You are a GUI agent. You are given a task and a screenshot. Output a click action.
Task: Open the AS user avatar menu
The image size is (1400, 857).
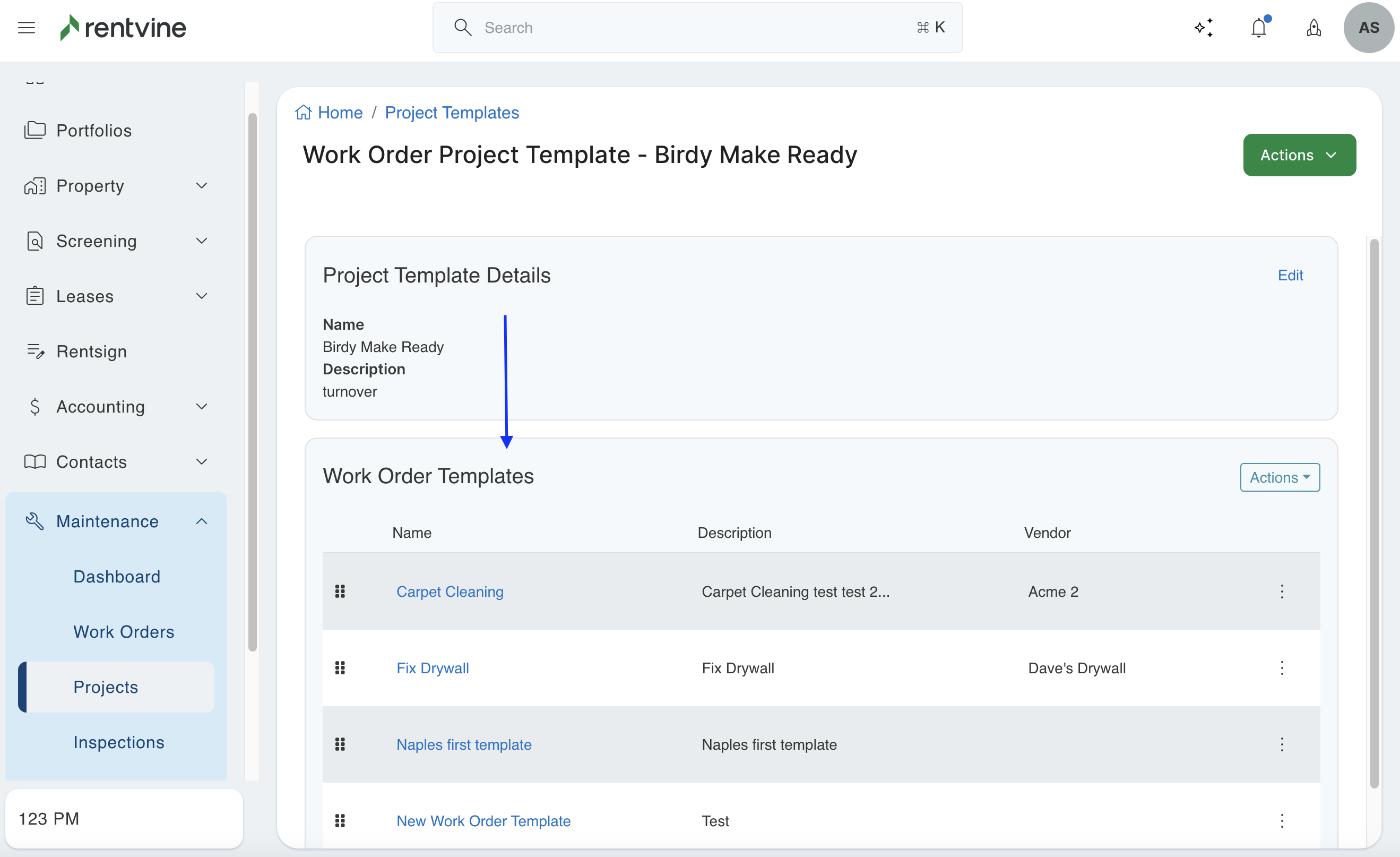coord(1368,27)
